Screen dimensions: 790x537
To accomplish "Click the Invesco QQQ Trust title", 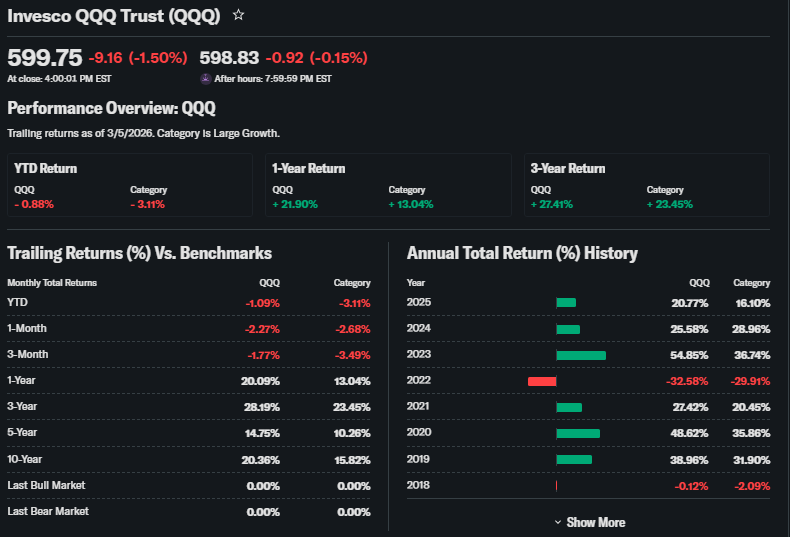I will coord(114,16).
